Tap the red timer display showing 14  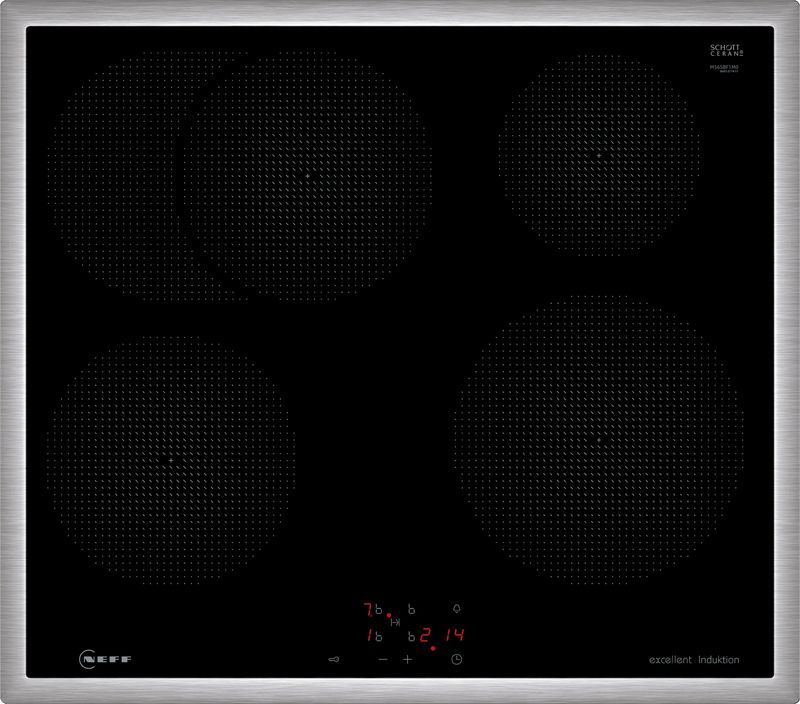tap(455, 635)
